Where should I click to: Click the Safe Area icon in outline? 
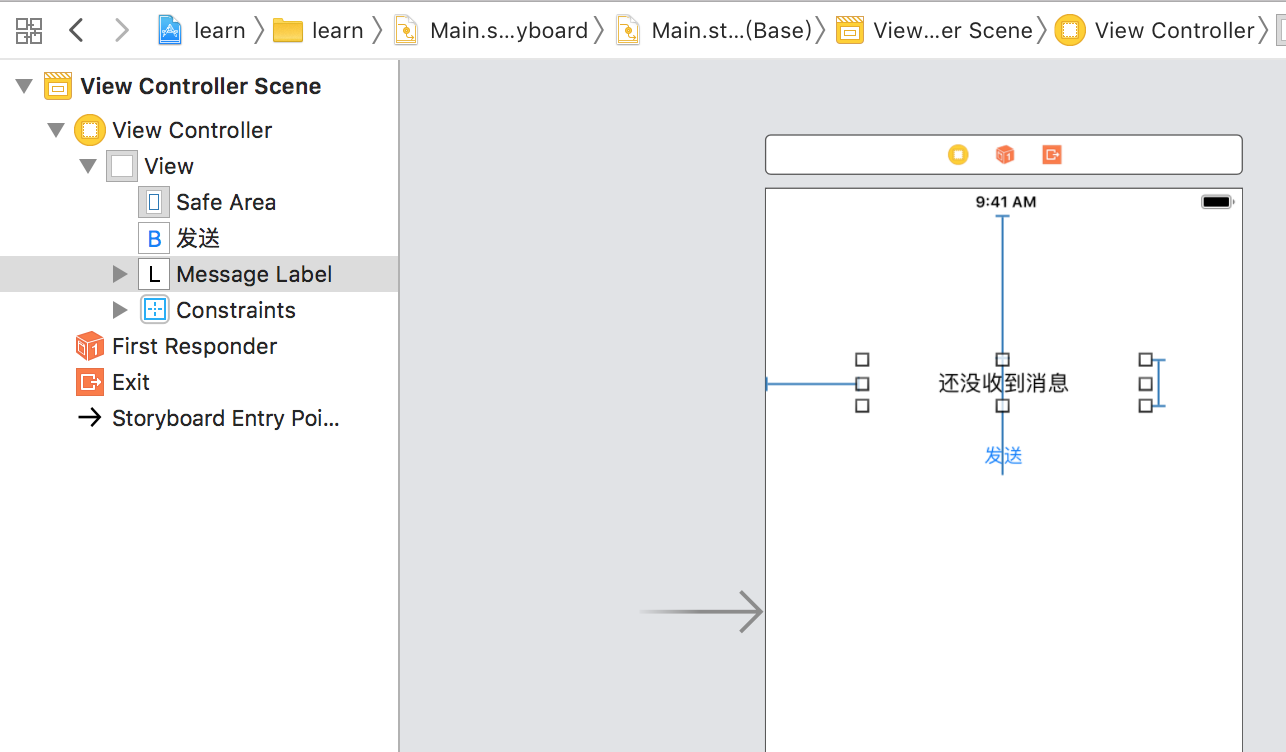point(154,202)
